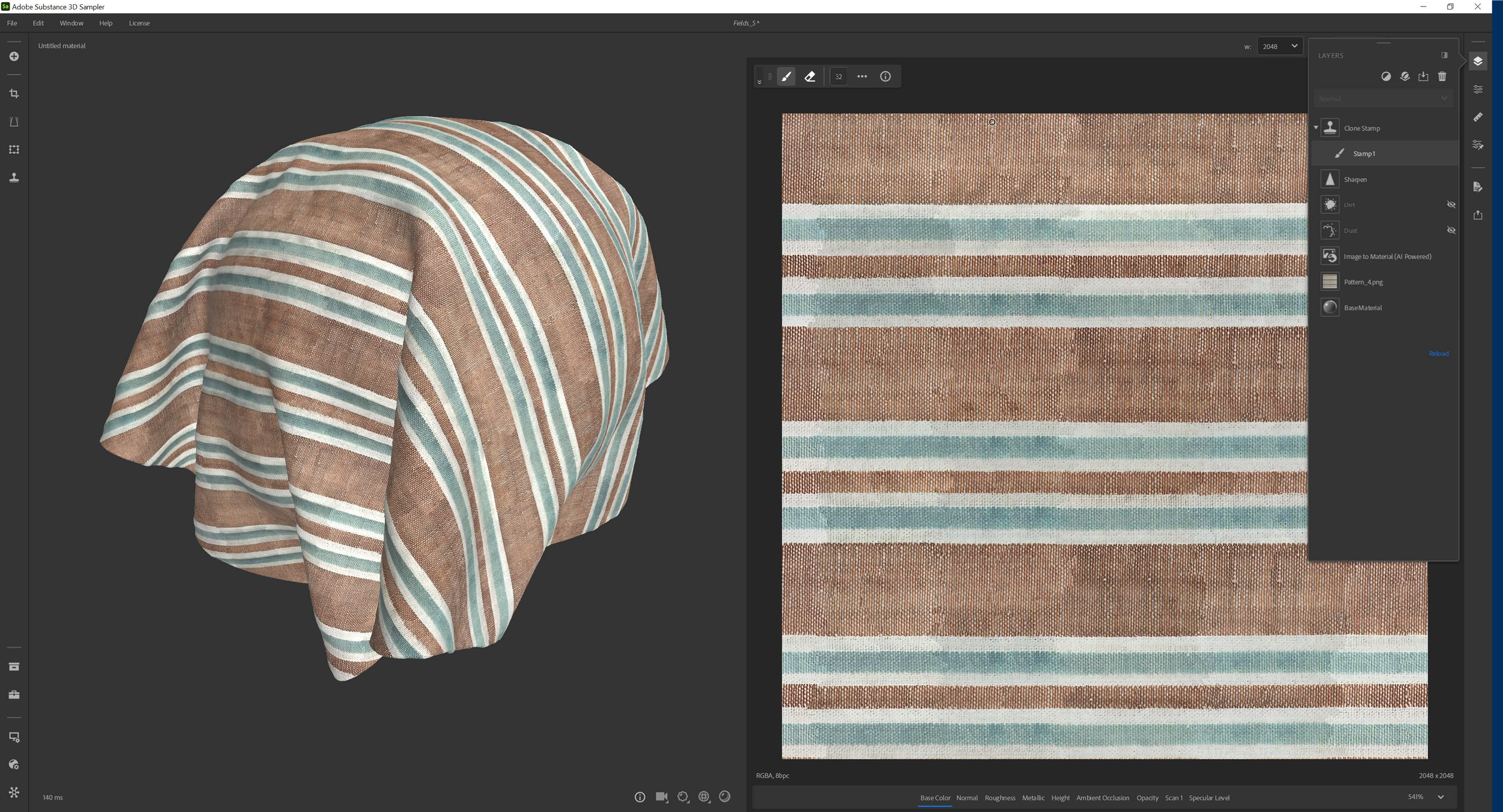Image resolution: width=1503 pixels, height=812 pixels.
Task: Select the Clone Stamp tool in left sidebar
Action: (x=14, y=177)
